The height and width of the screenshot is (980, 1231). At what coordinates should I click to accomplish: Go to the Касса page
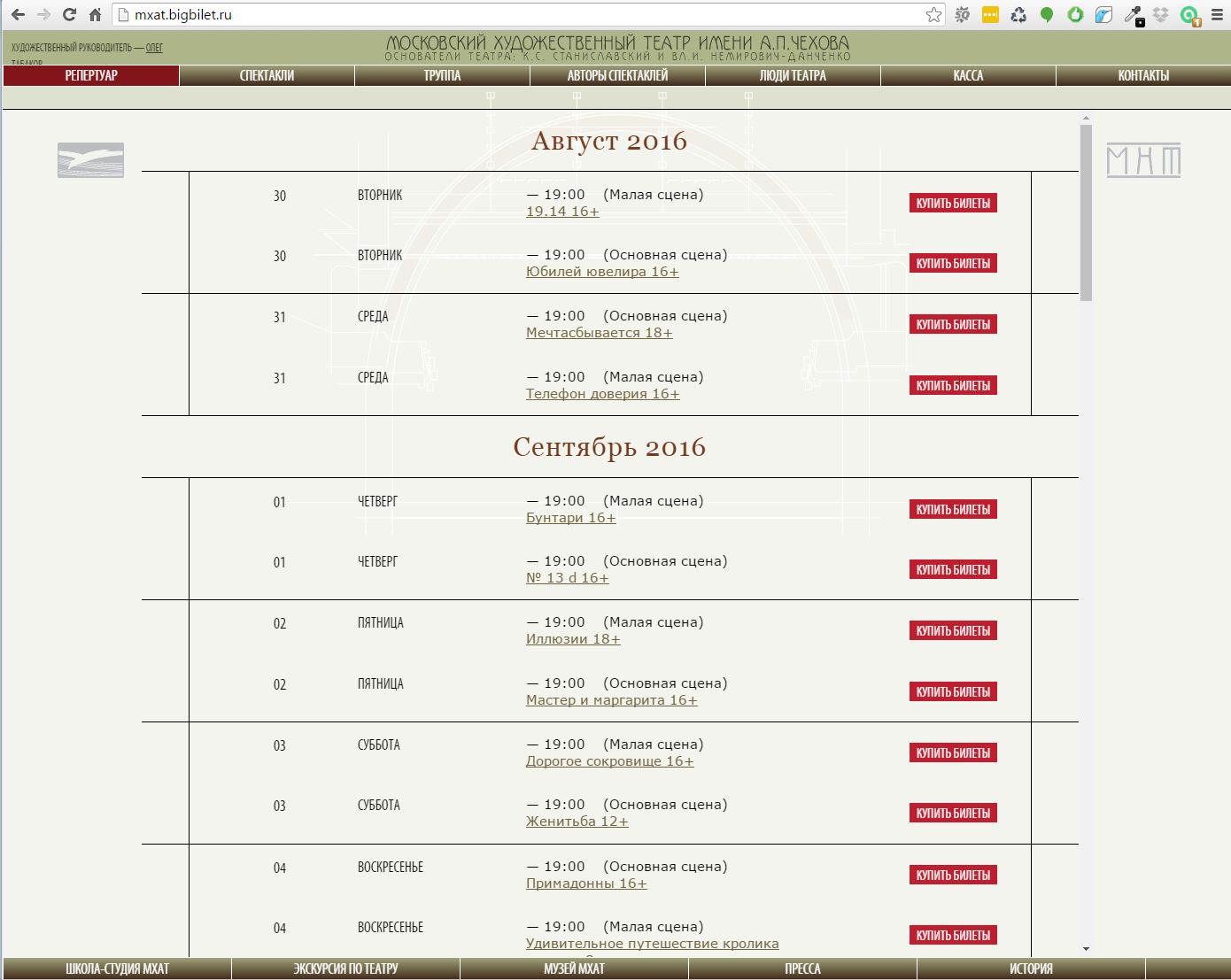coord(968,76)
